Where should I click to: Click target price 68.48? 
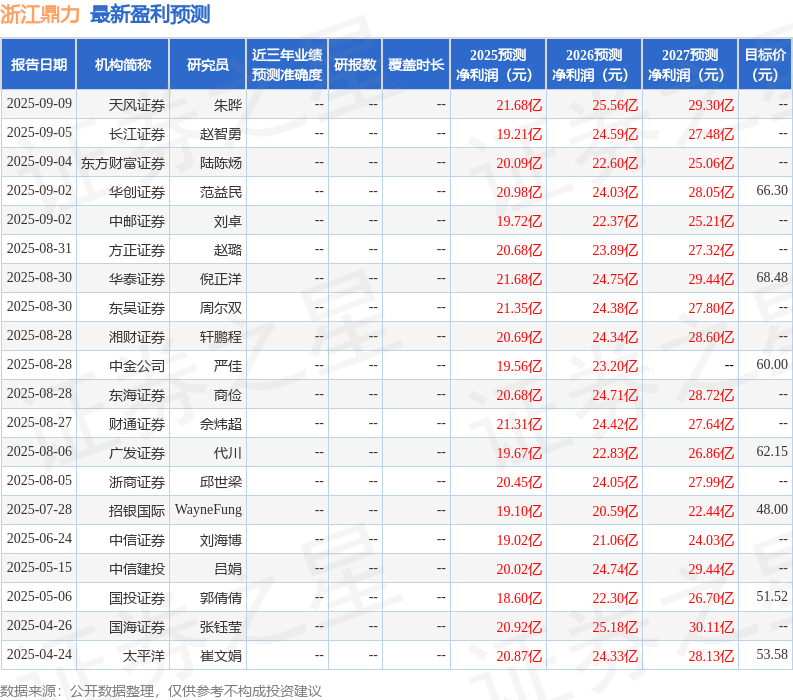(x=772, y=277)
